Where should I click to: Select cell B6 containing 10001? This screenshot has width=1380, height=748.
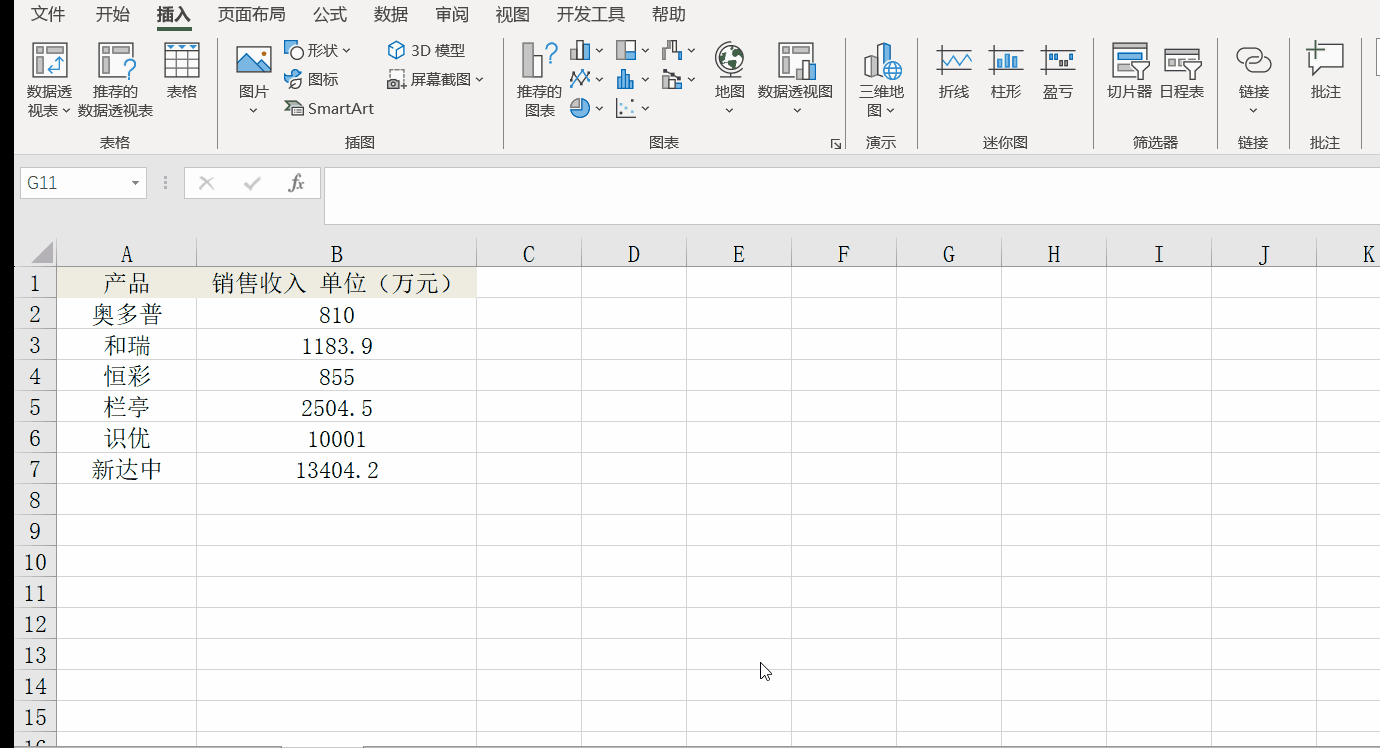336,439
